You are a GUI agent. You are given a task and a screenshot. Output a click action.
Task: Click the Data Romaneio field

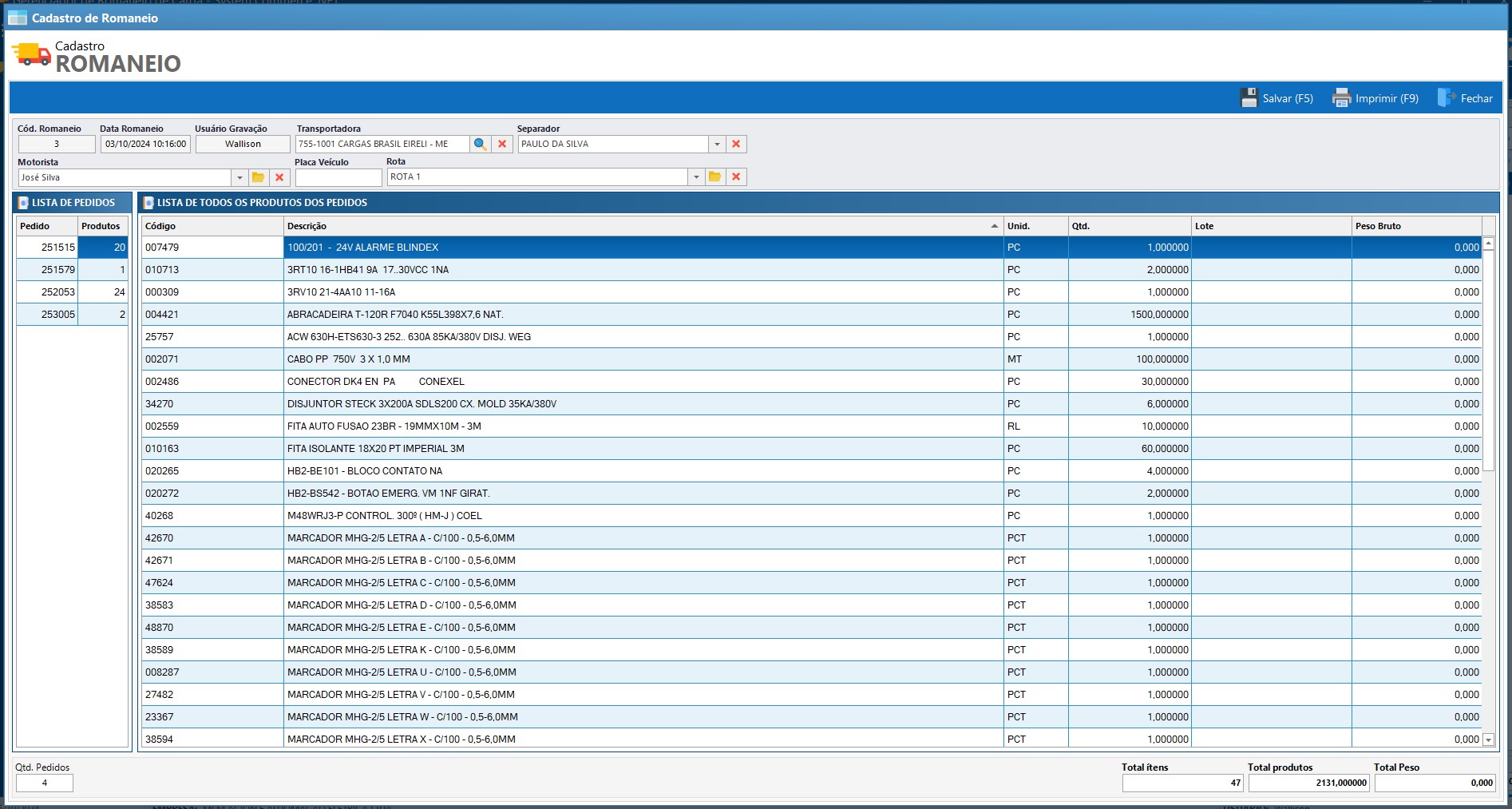pos(146,145)
